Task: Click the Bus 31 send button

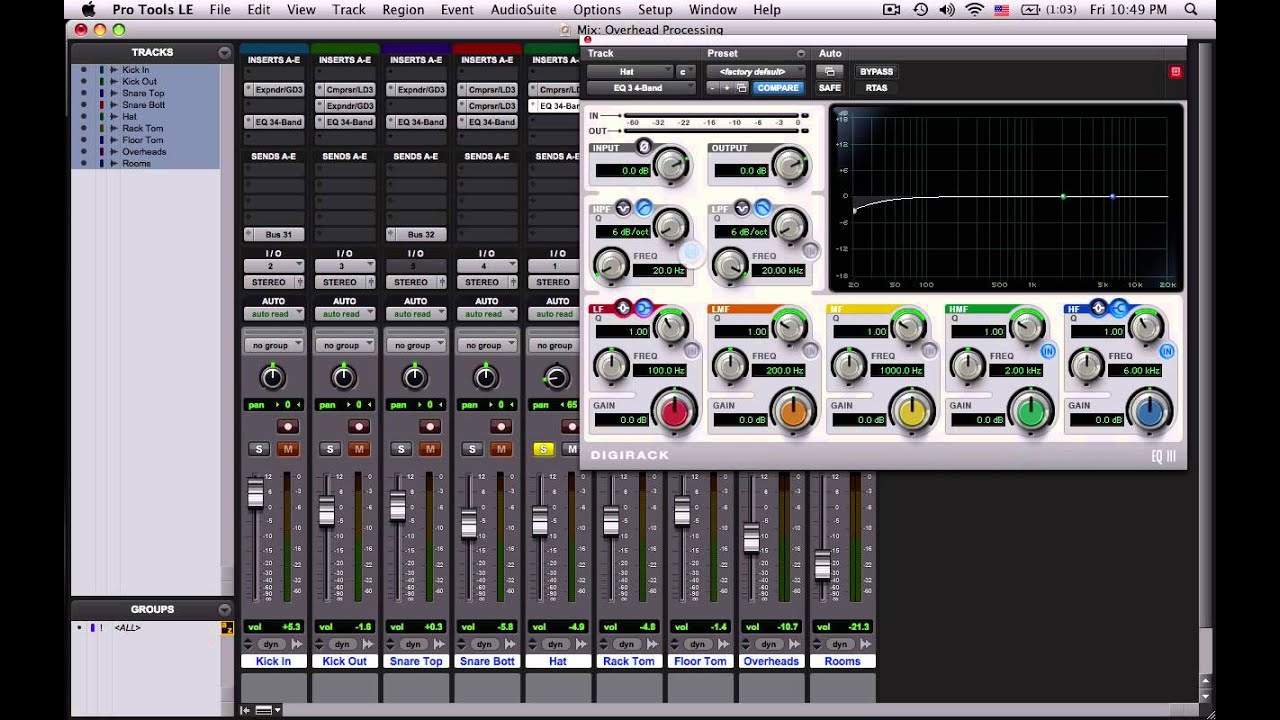Action: (274, 235)
